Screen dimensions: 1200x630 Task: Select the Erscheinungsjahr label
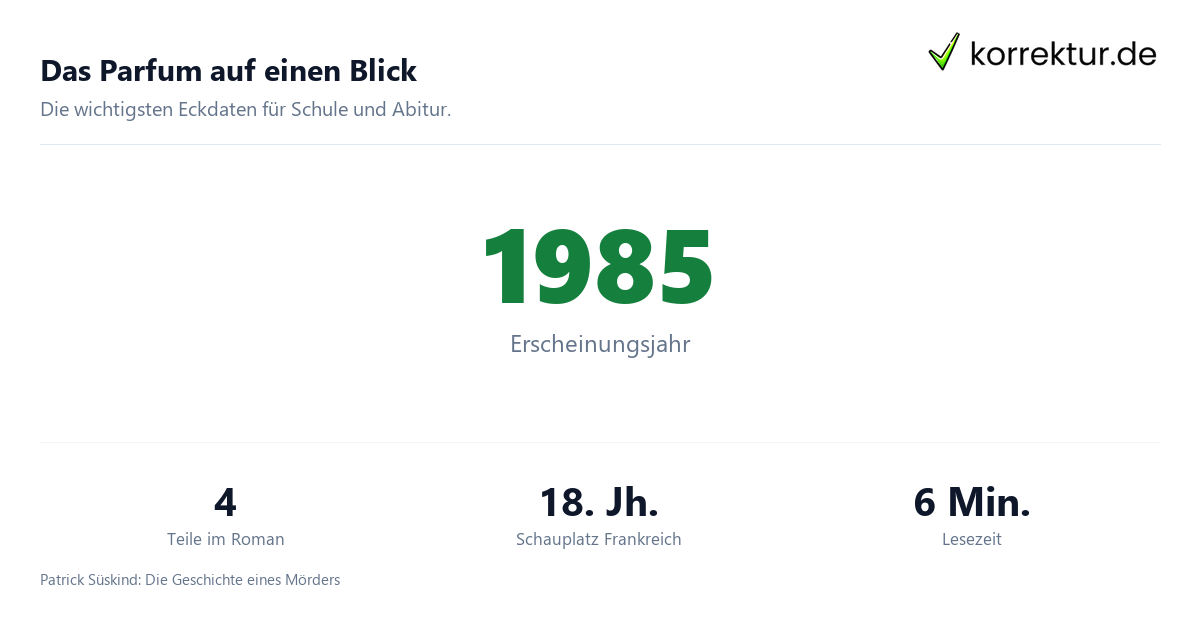600,344
